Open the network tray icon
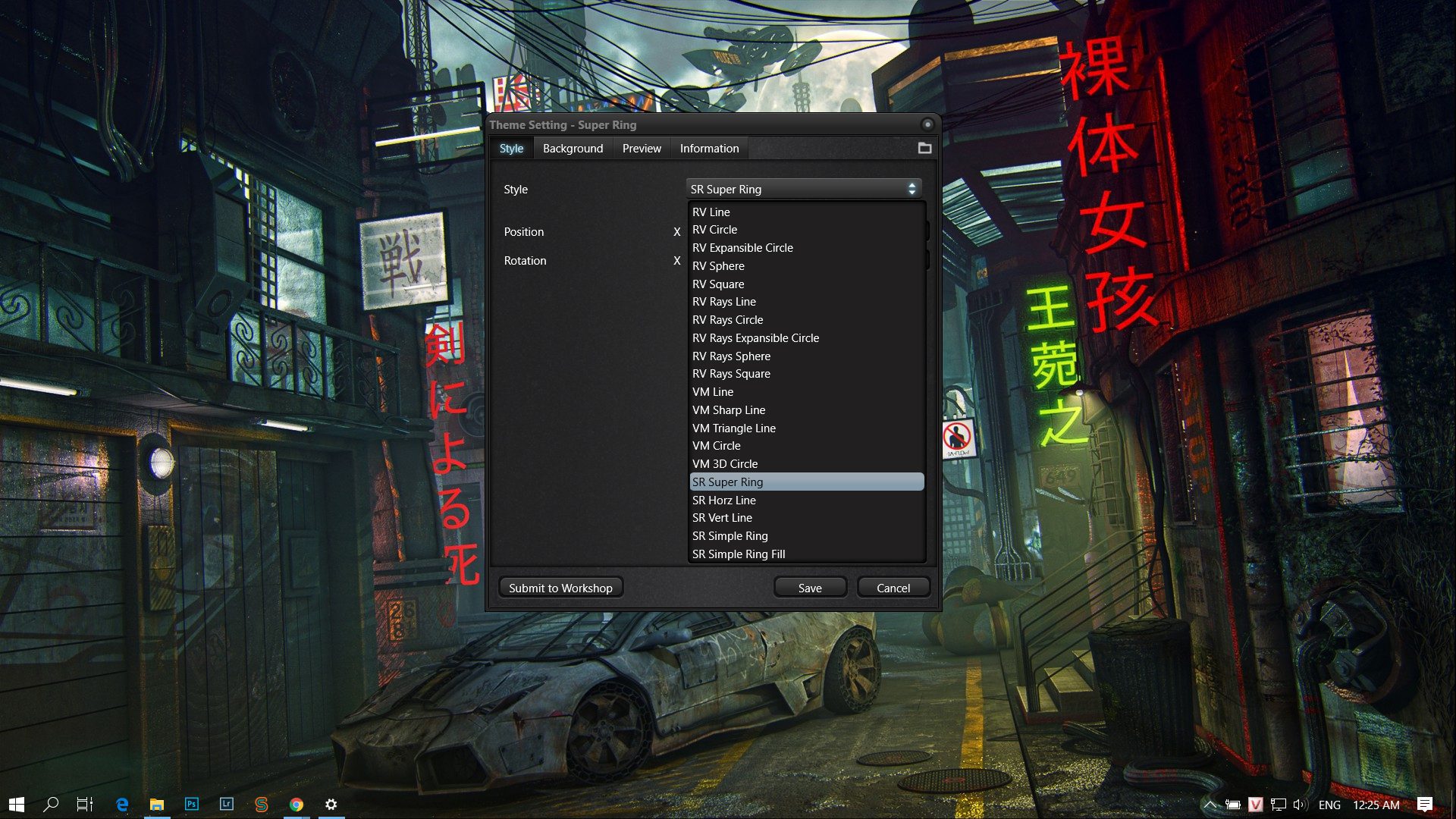This screenshot has height=819, width=1456. pos(1279,805)
